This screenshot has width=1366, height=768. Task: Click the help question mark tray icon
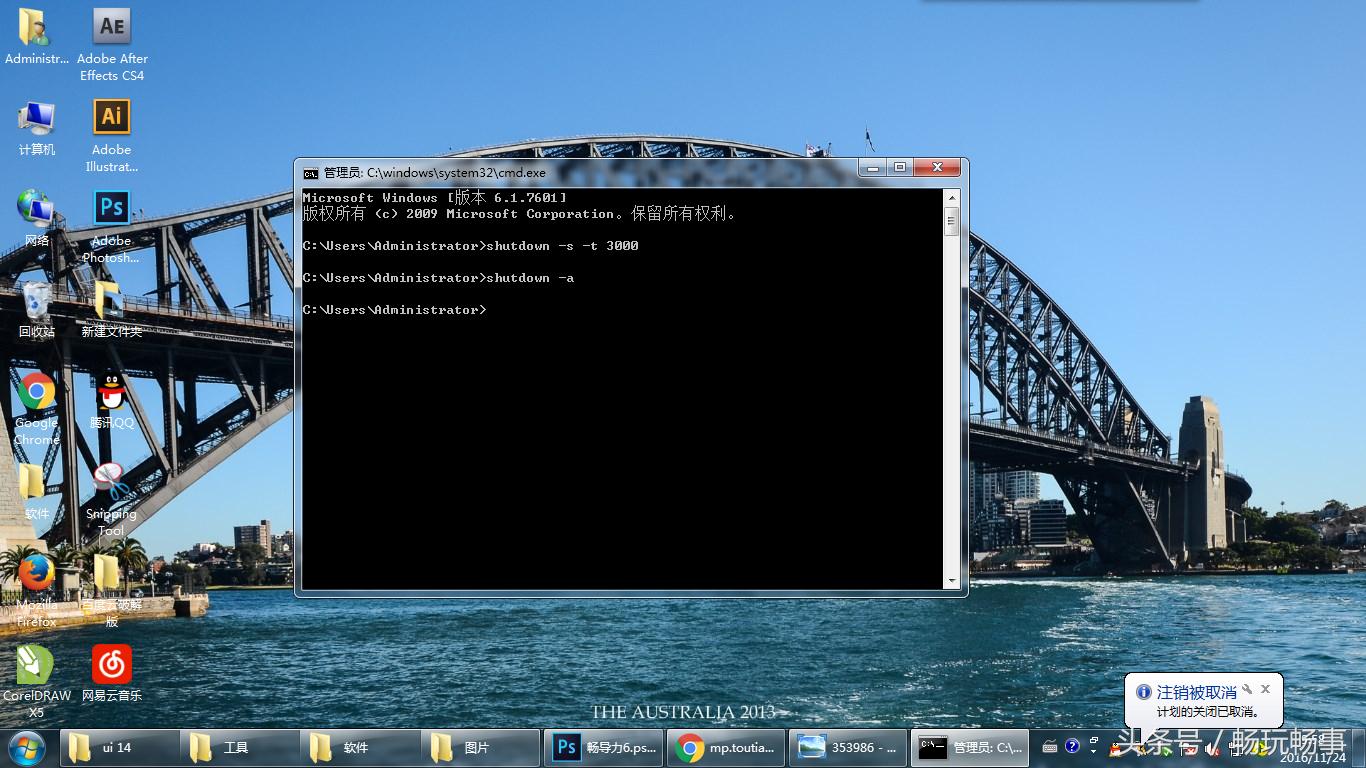1072,746
